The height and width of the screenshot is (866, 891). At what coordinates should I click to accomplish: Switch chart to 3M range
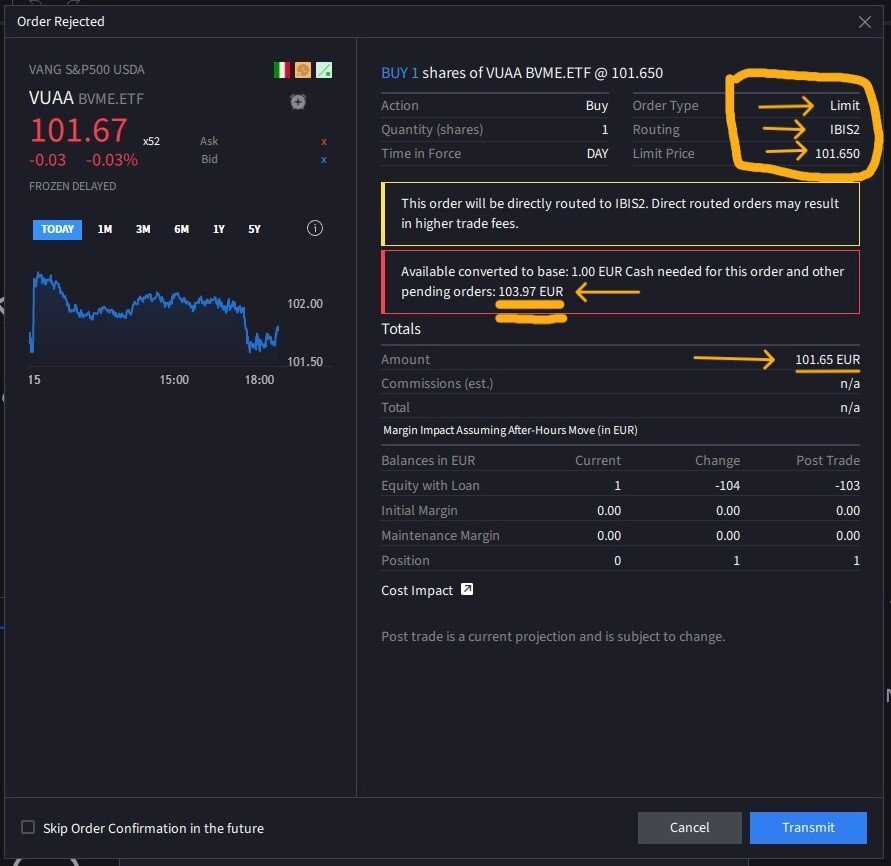click(143, 230)
